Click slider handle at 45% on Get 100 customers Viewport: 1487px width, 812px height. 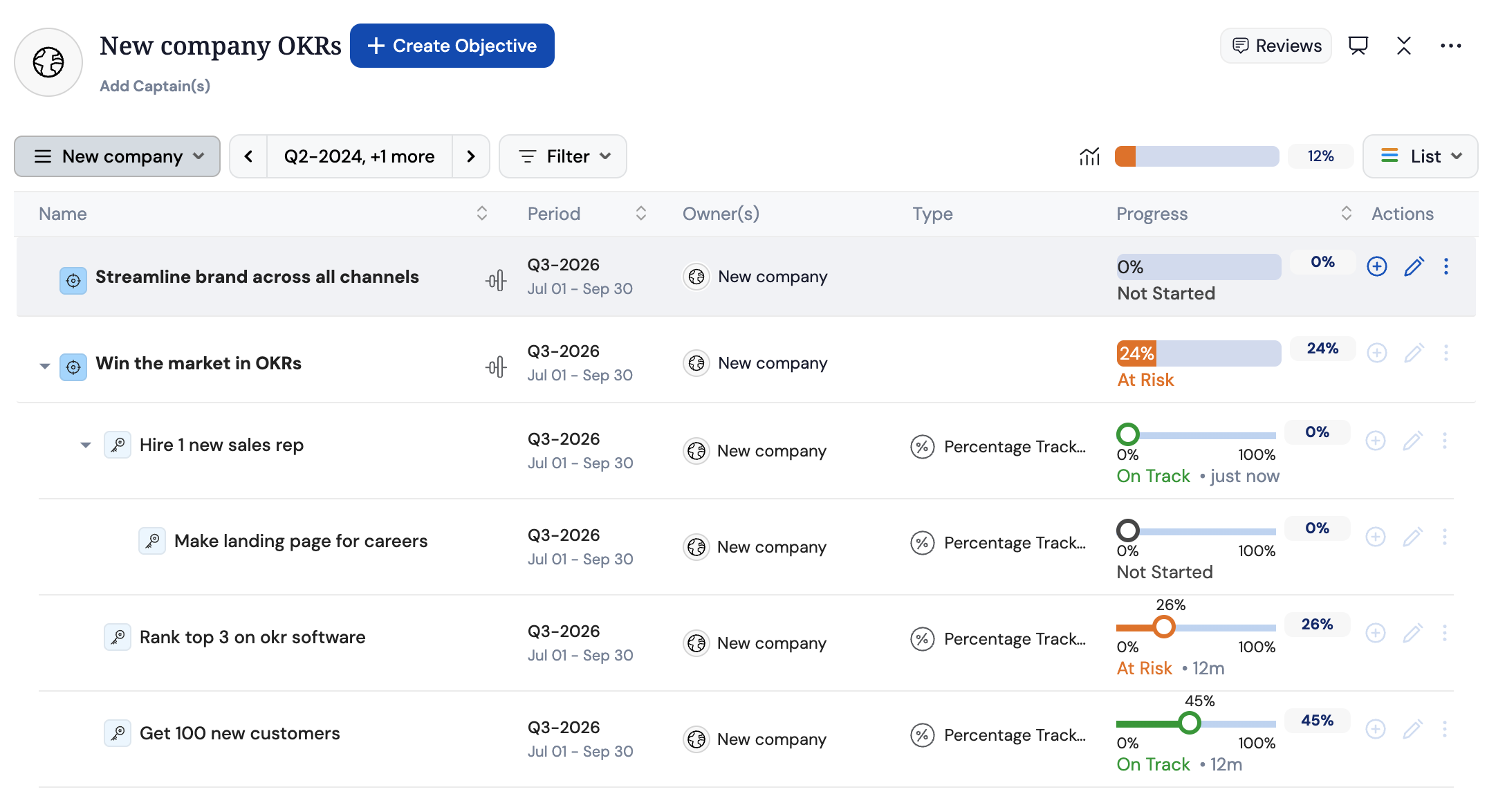1190,723
